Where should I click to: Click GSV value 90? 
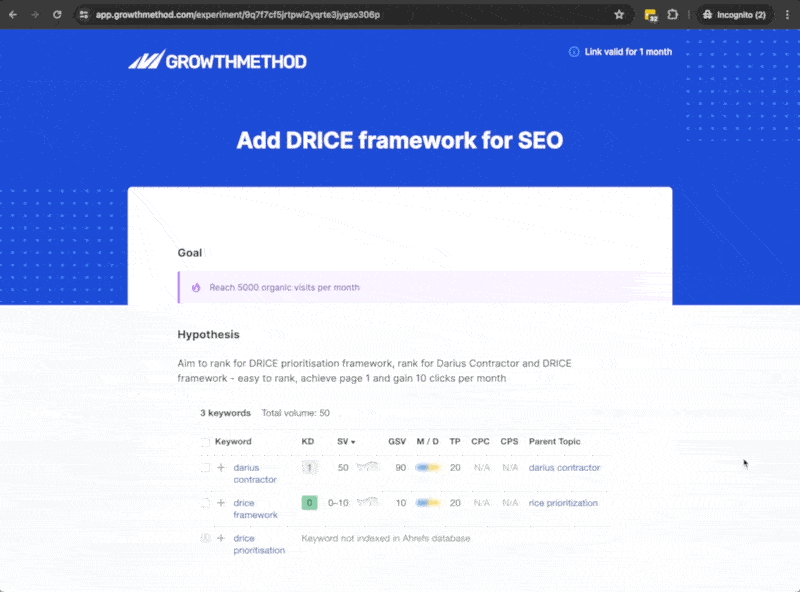(401, 467)
